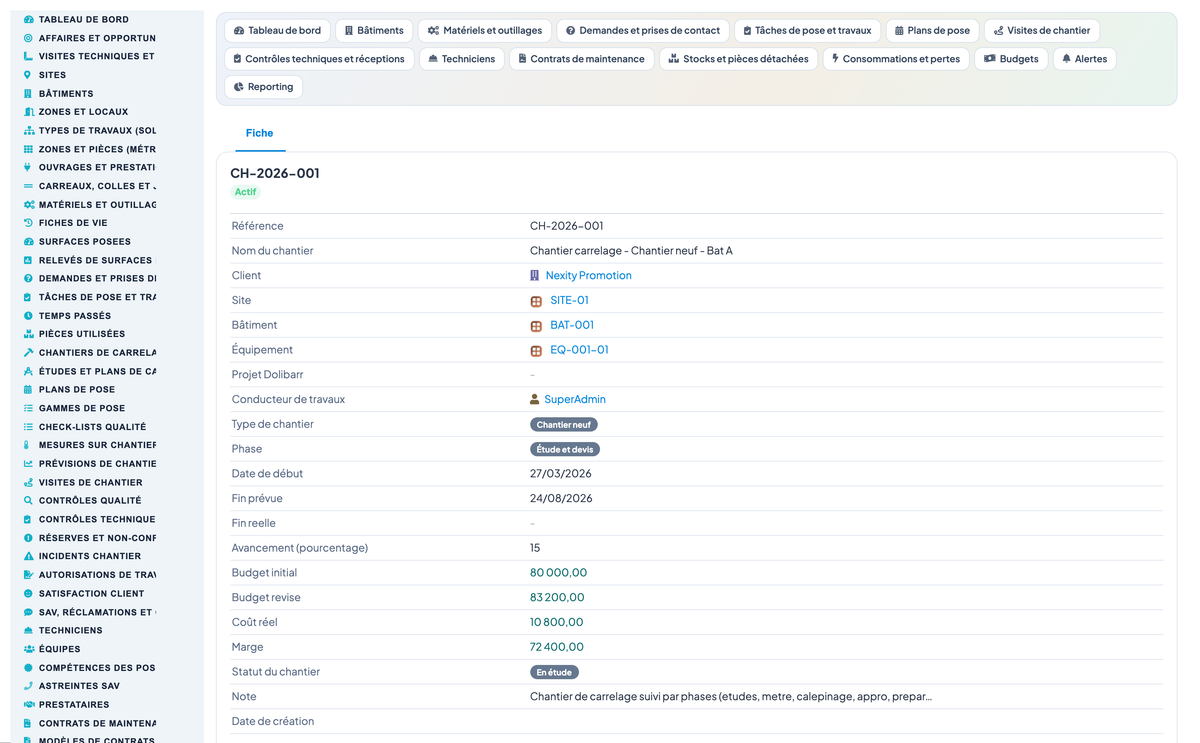Open Surfaces posées in sidebar
This screenshot has height=743, width=1200.
(x=84, y=241)
